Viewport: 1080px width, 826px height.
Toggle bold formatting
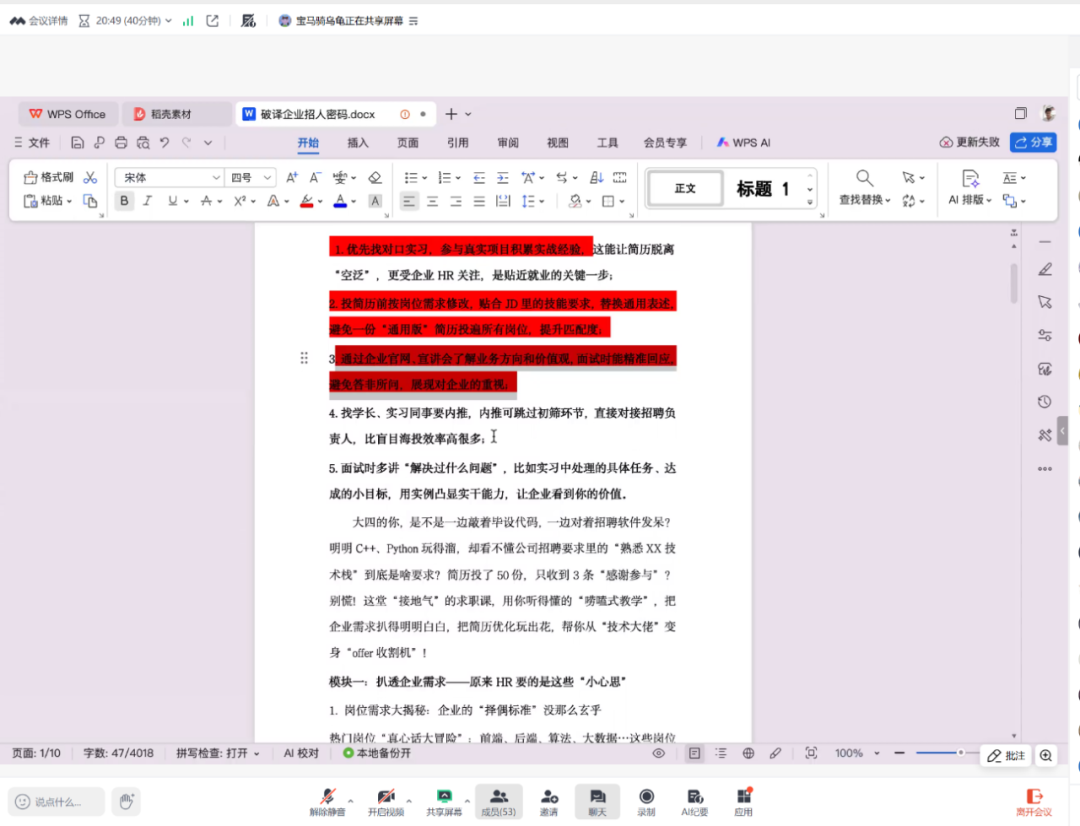click(x=124, y=201)
